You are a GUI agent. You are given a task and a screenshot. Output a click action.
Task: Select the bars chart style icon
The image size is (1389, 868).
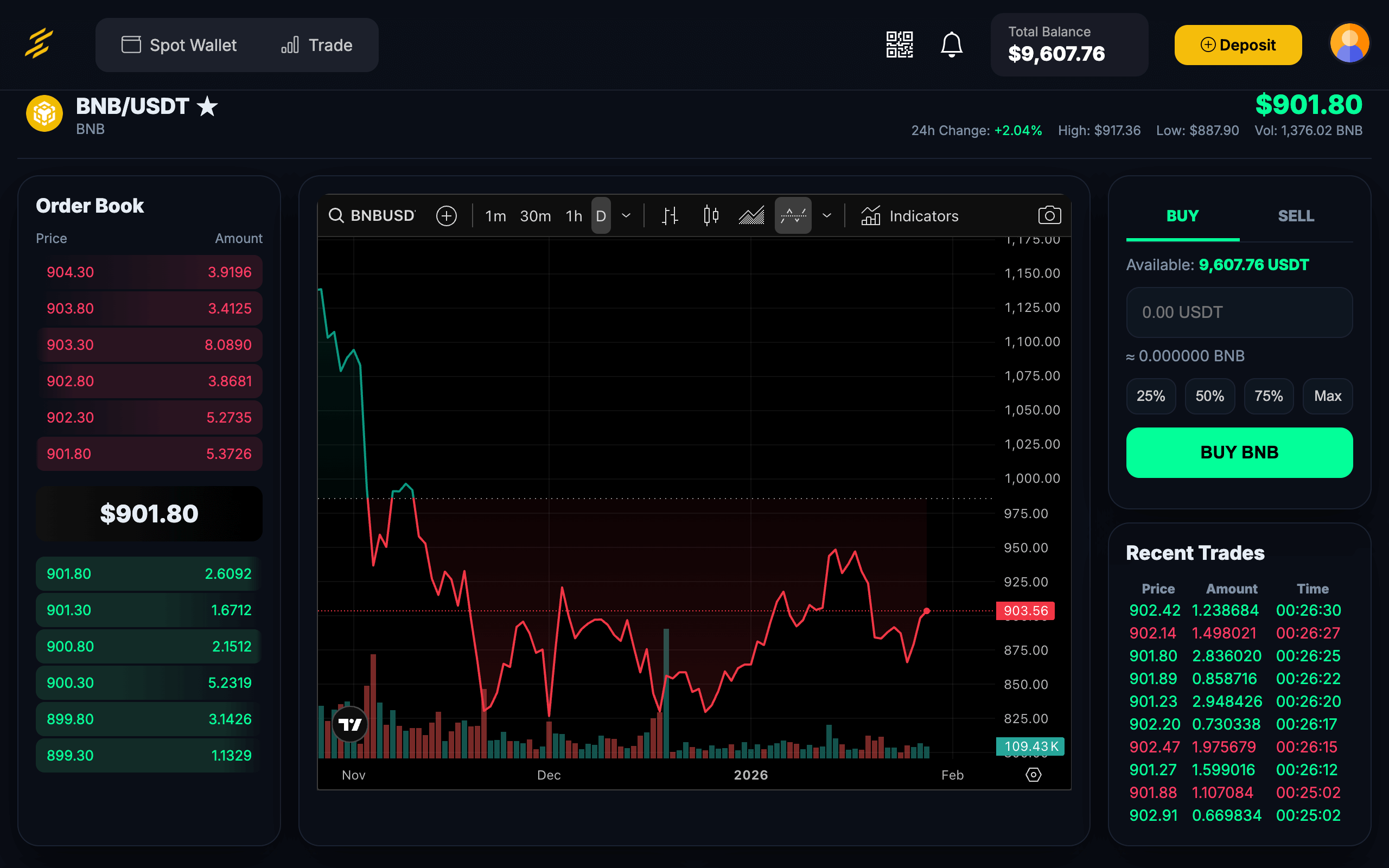670,216
